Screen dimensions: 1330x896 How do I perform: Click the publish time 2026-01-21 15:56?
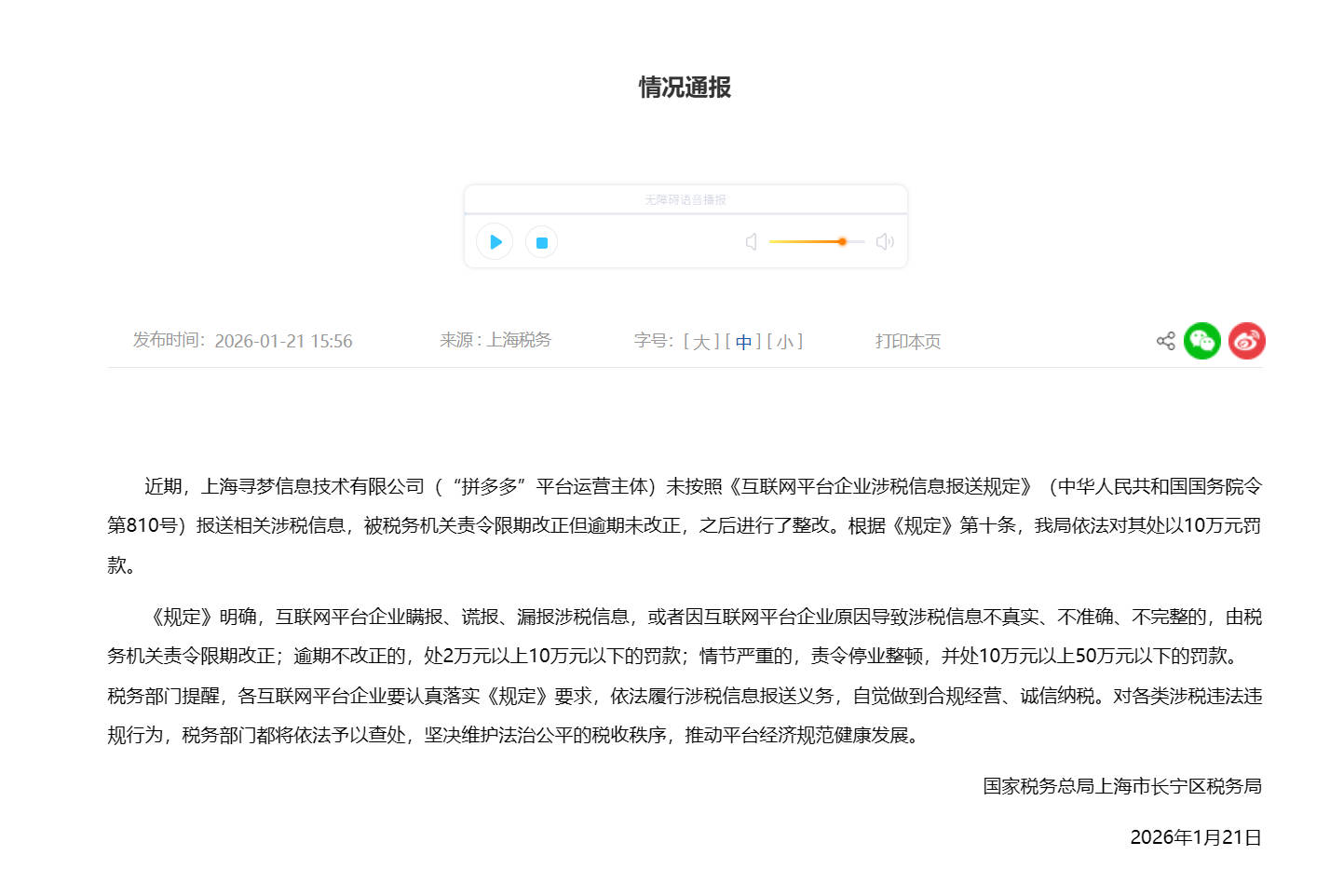(284, 341)
